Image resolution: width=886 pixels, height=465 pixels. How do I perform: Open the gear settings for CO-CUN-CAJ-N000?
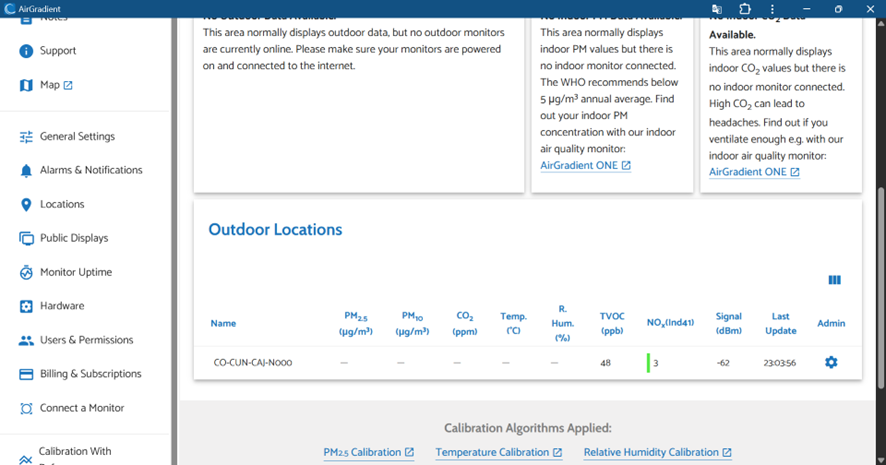coord(830,362)
